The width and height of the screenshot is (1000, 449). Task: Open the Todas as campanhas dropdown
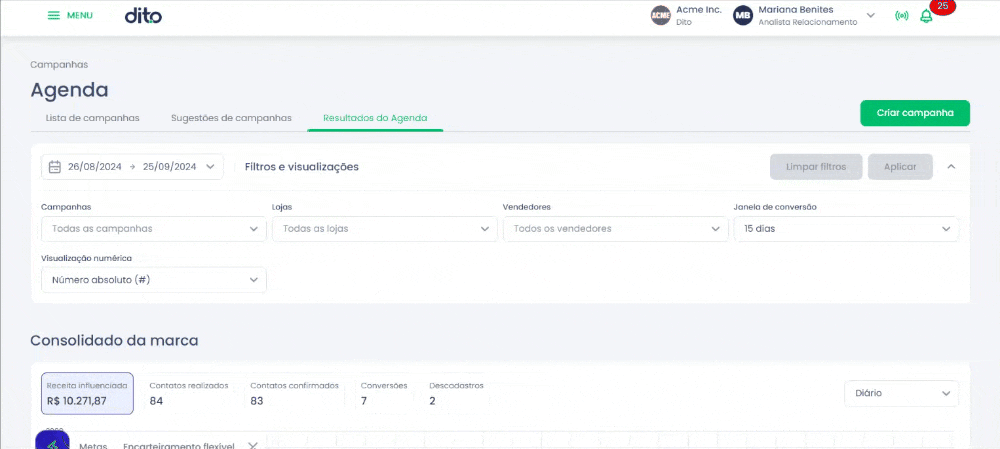(154, 229)
